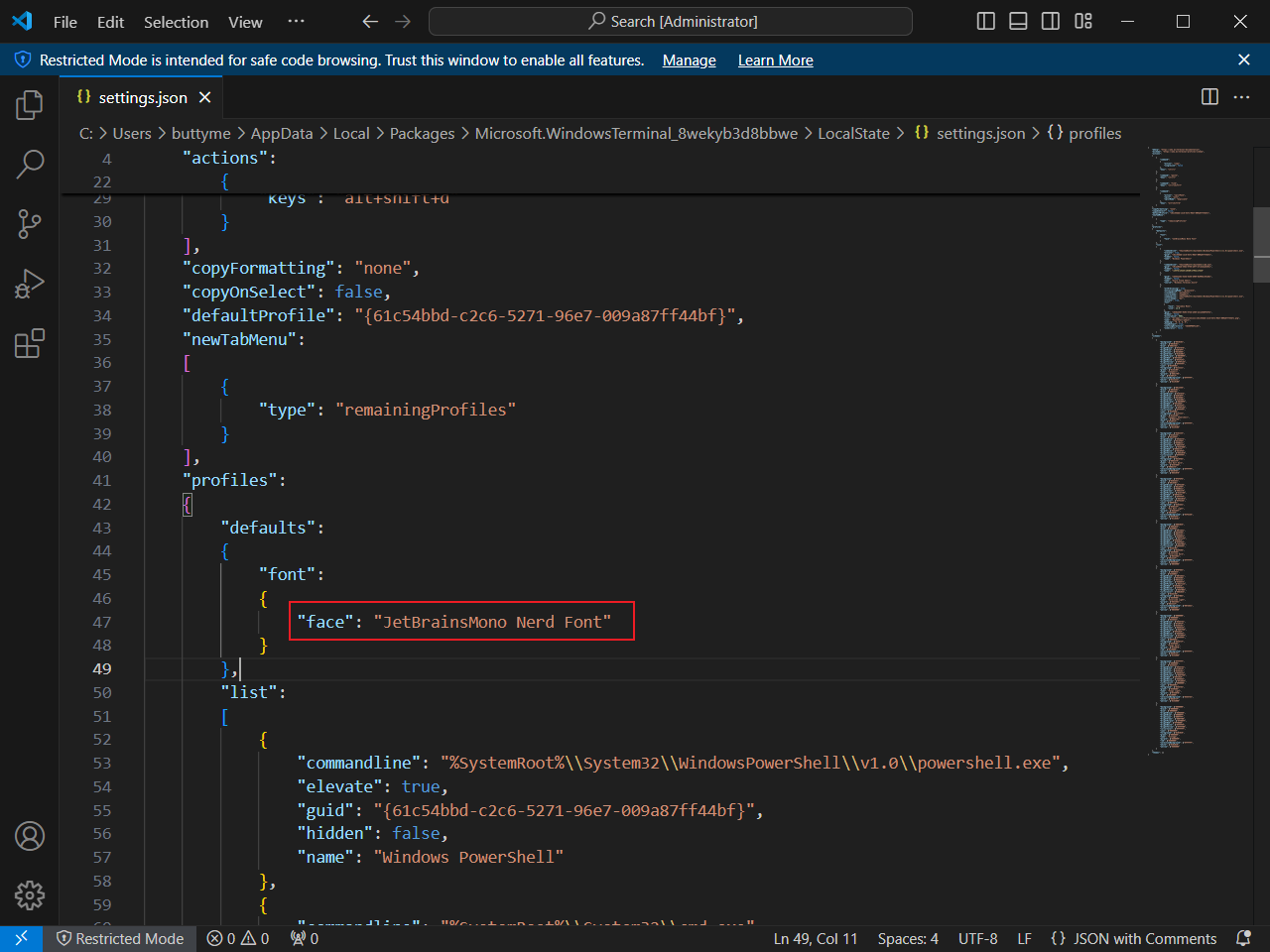The height and width of the screenshot is (952, 1270).
Task: Open the Manage gear menu
Action: click(x=30, y=895)
